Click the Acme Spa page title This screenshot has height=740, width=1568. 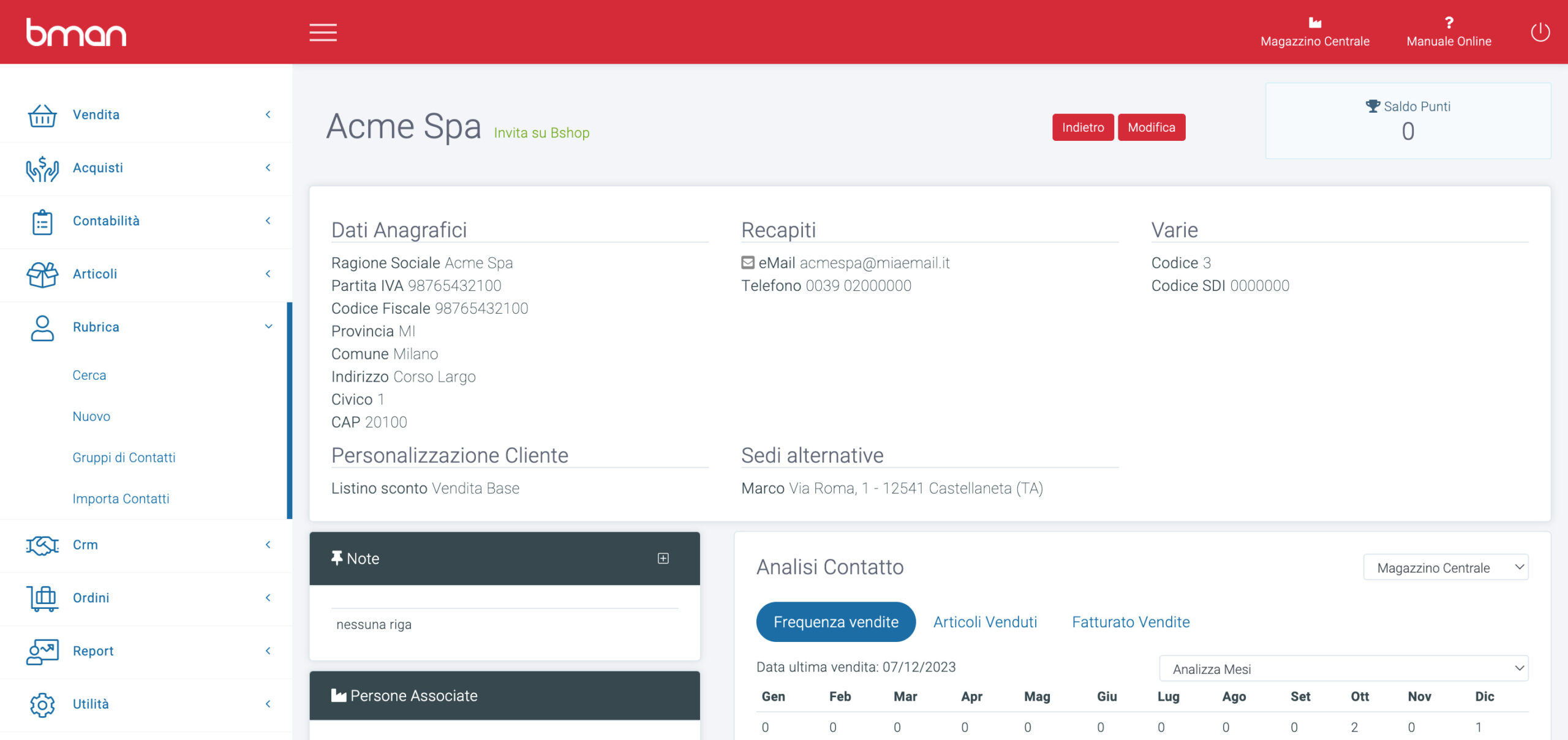403,126
